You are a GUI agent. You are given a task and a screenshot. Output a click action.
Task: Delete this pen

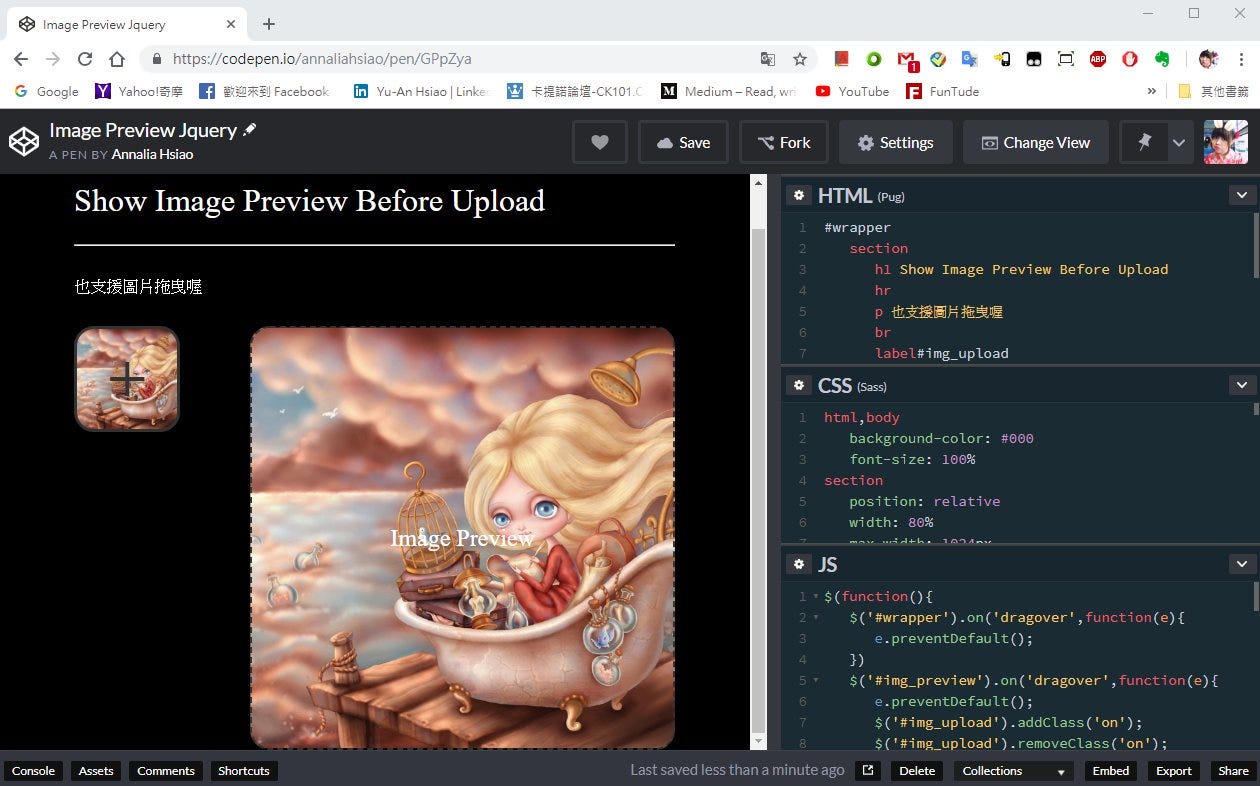coord(917,770)
